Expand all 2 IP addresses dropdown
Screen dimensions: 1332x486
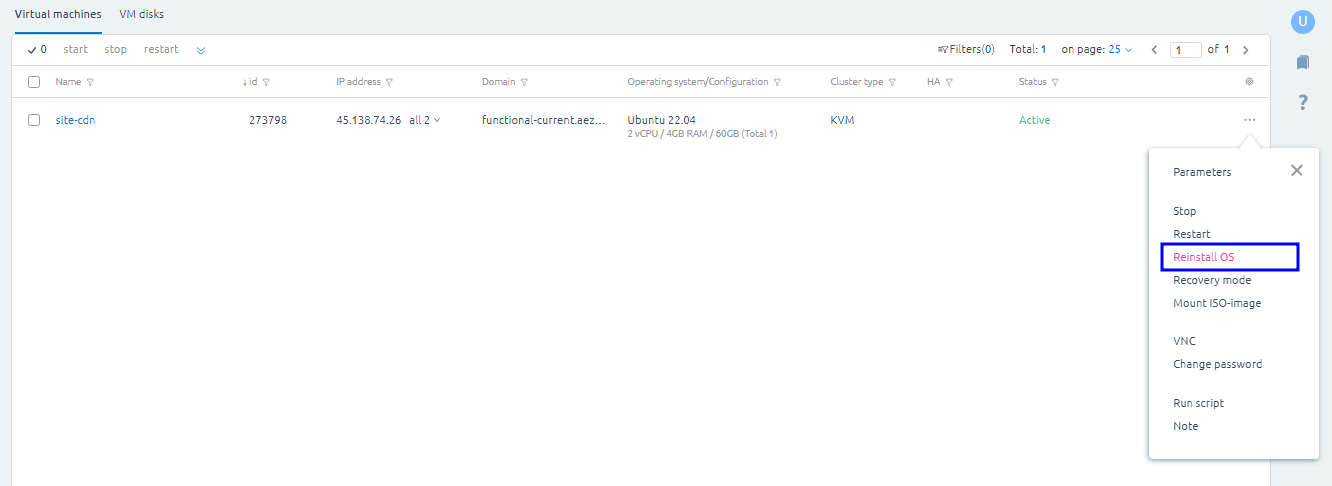click(425, 120)
